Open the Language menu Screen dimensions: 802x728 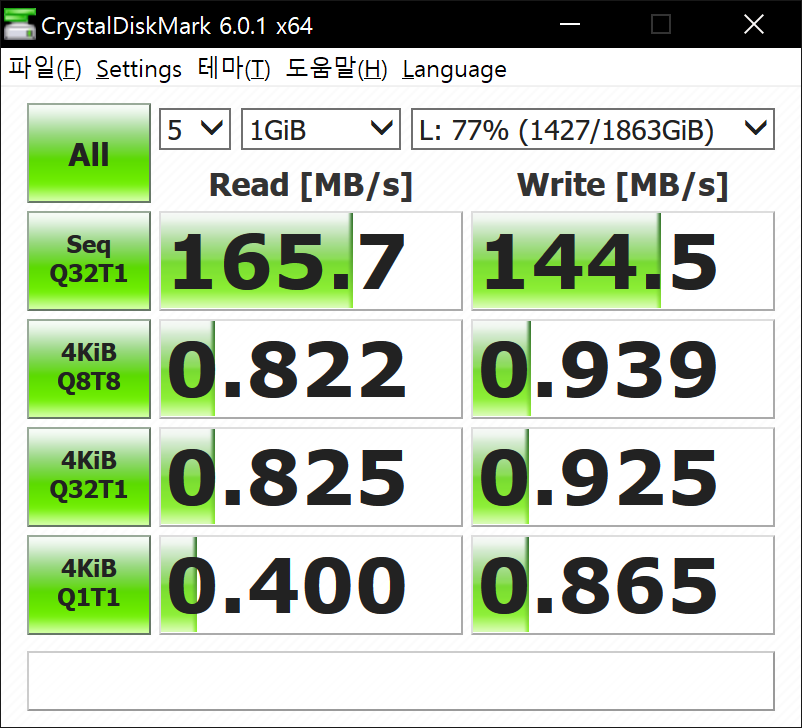pyautogui.click(x=454, y=69)
